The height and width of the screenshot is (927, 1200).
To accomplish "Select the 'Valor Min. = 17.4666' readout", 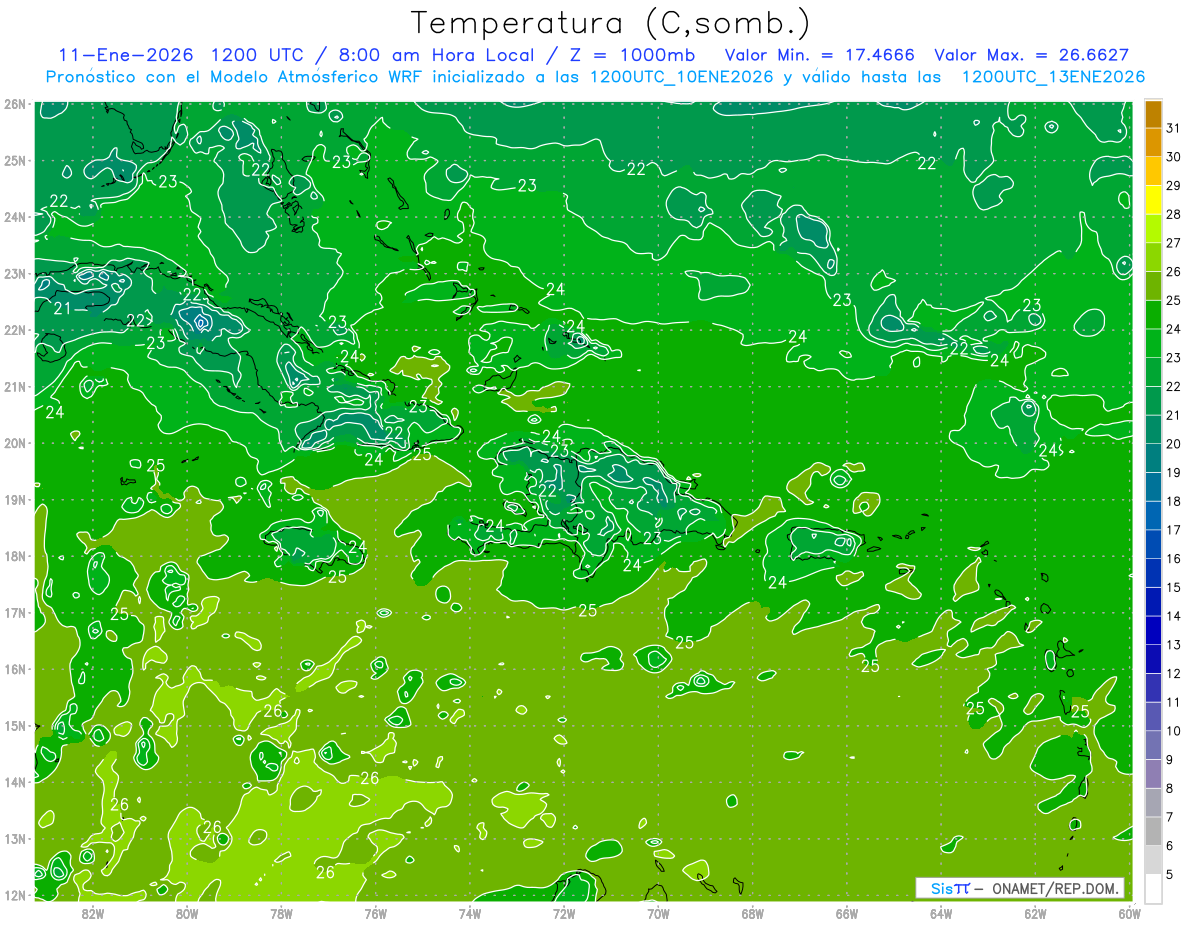I will [820, 55].
